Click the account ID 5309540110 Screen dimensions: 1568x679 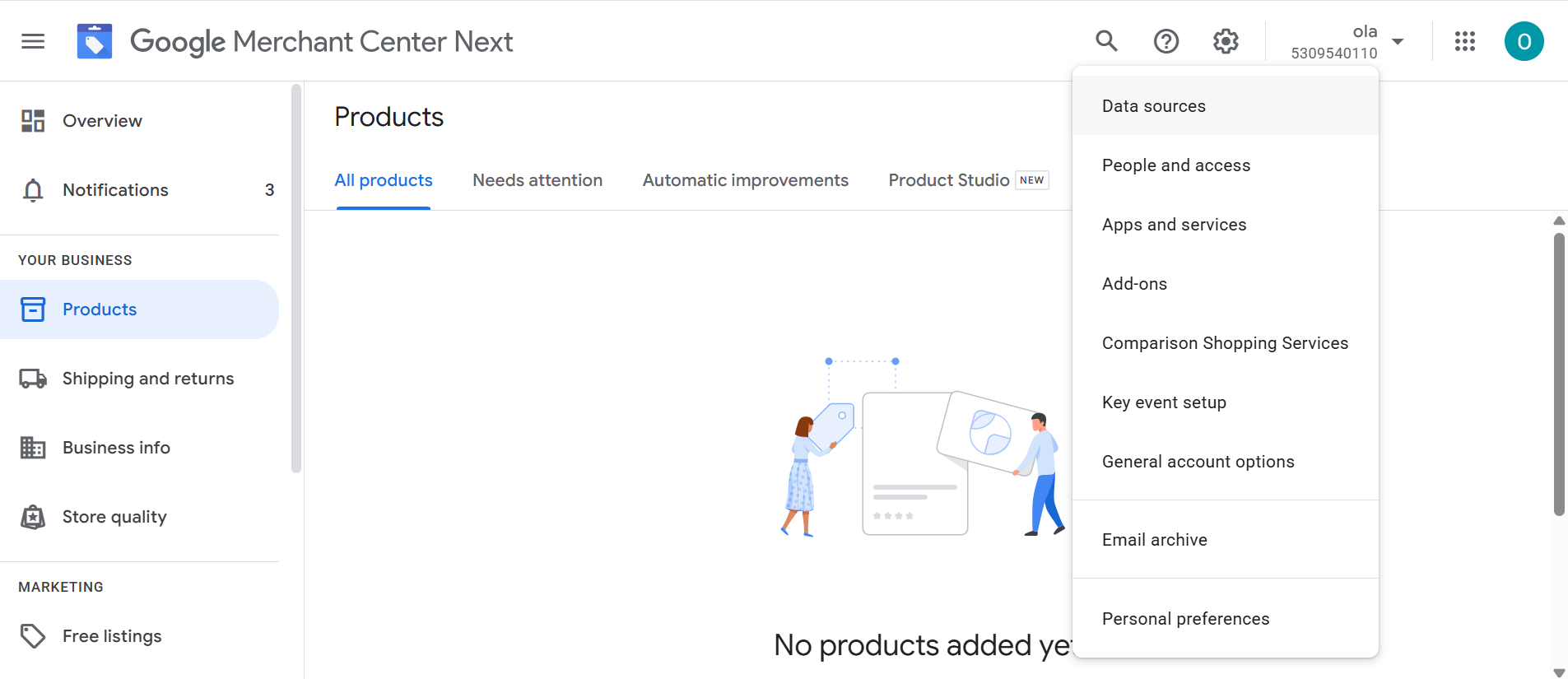coord(1334,53)
